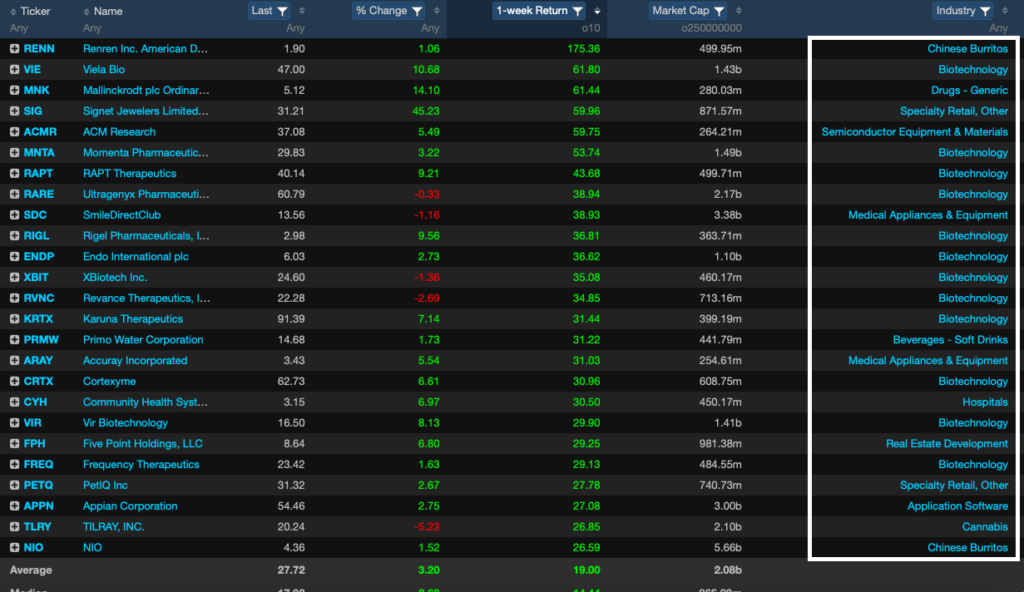Open the Viela Bio company link
The width and height of the screenshot is (1024, 592).
[104, 69]
